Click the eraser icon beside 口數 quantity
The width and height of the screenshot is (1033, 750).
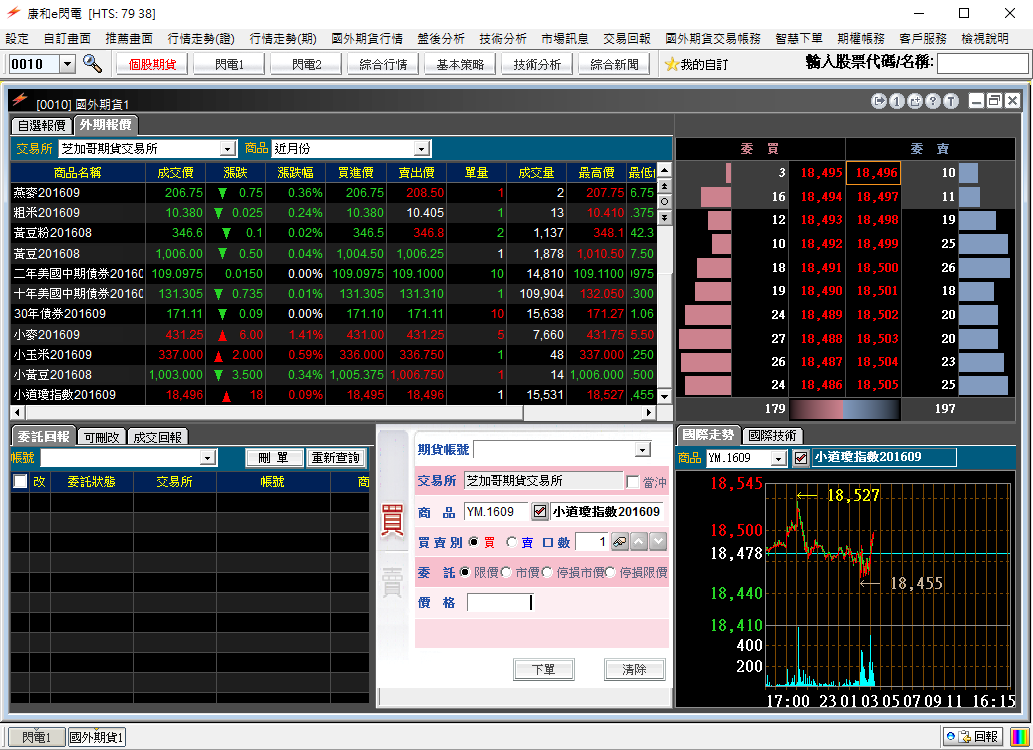(x=620, y=541)
